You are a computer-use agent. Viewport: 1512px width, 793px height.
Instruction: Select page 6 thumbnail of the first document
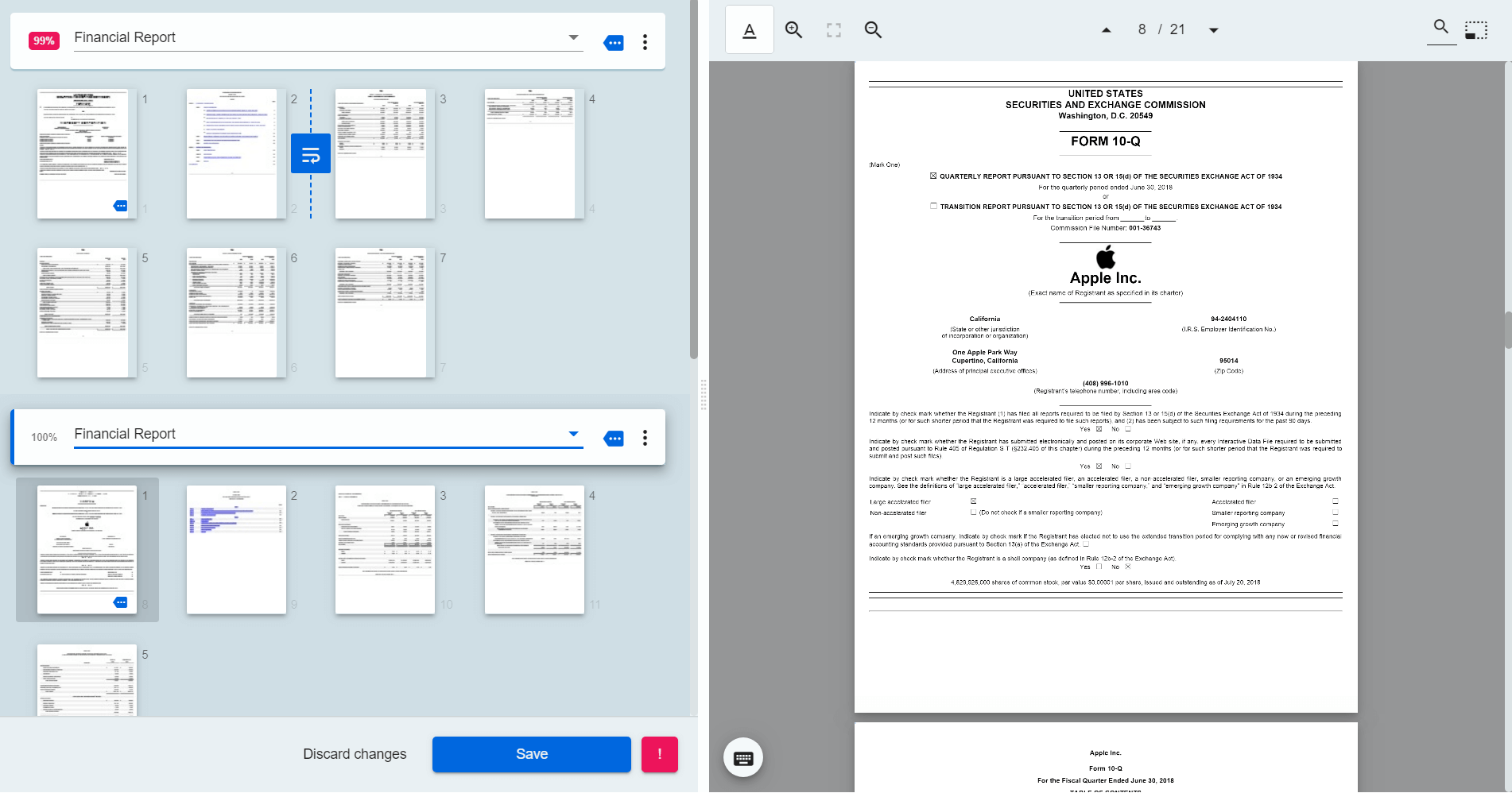[236, 312]
